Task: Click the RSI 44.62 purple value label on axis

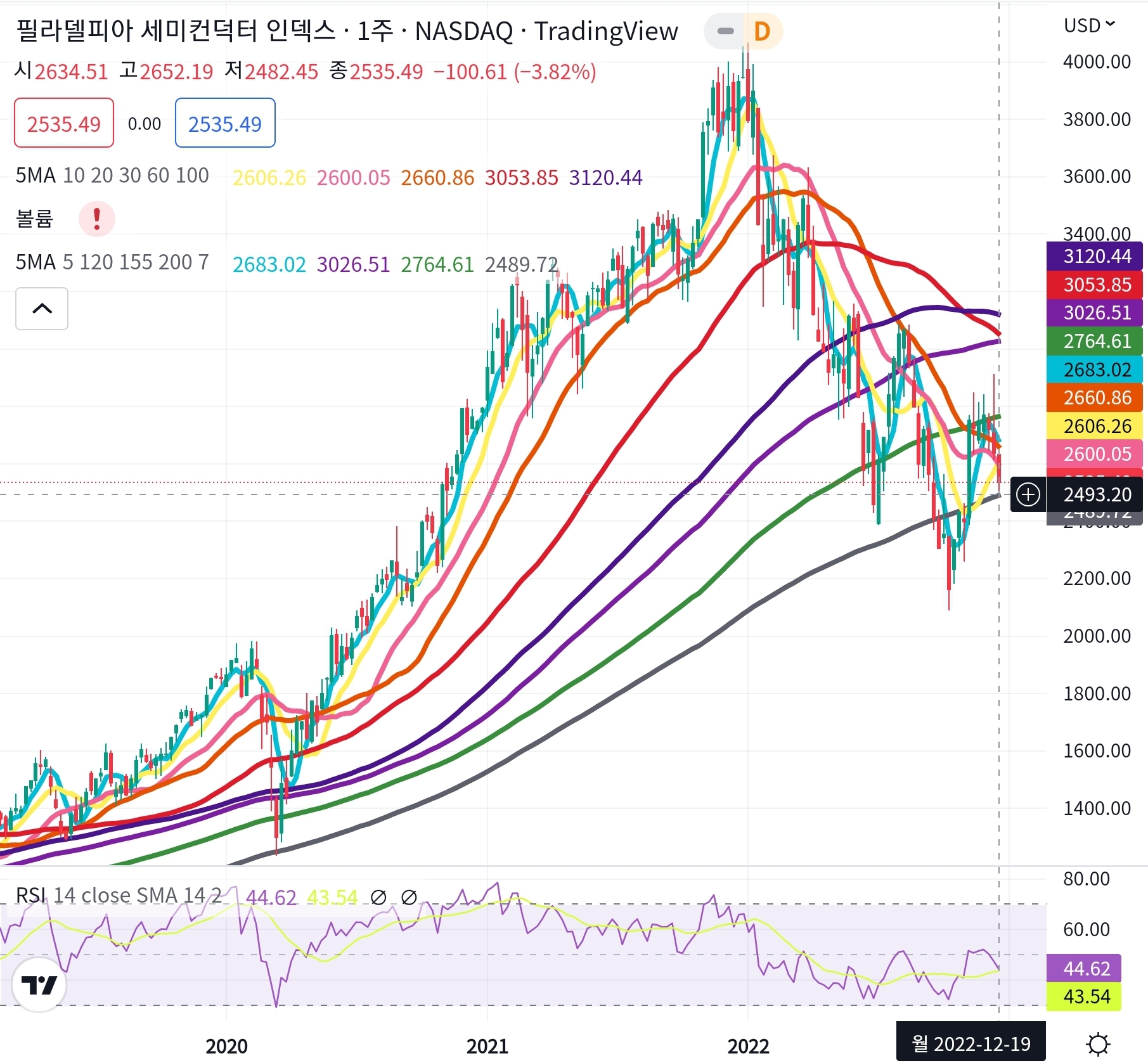Action: click(x=1084, y=969)
